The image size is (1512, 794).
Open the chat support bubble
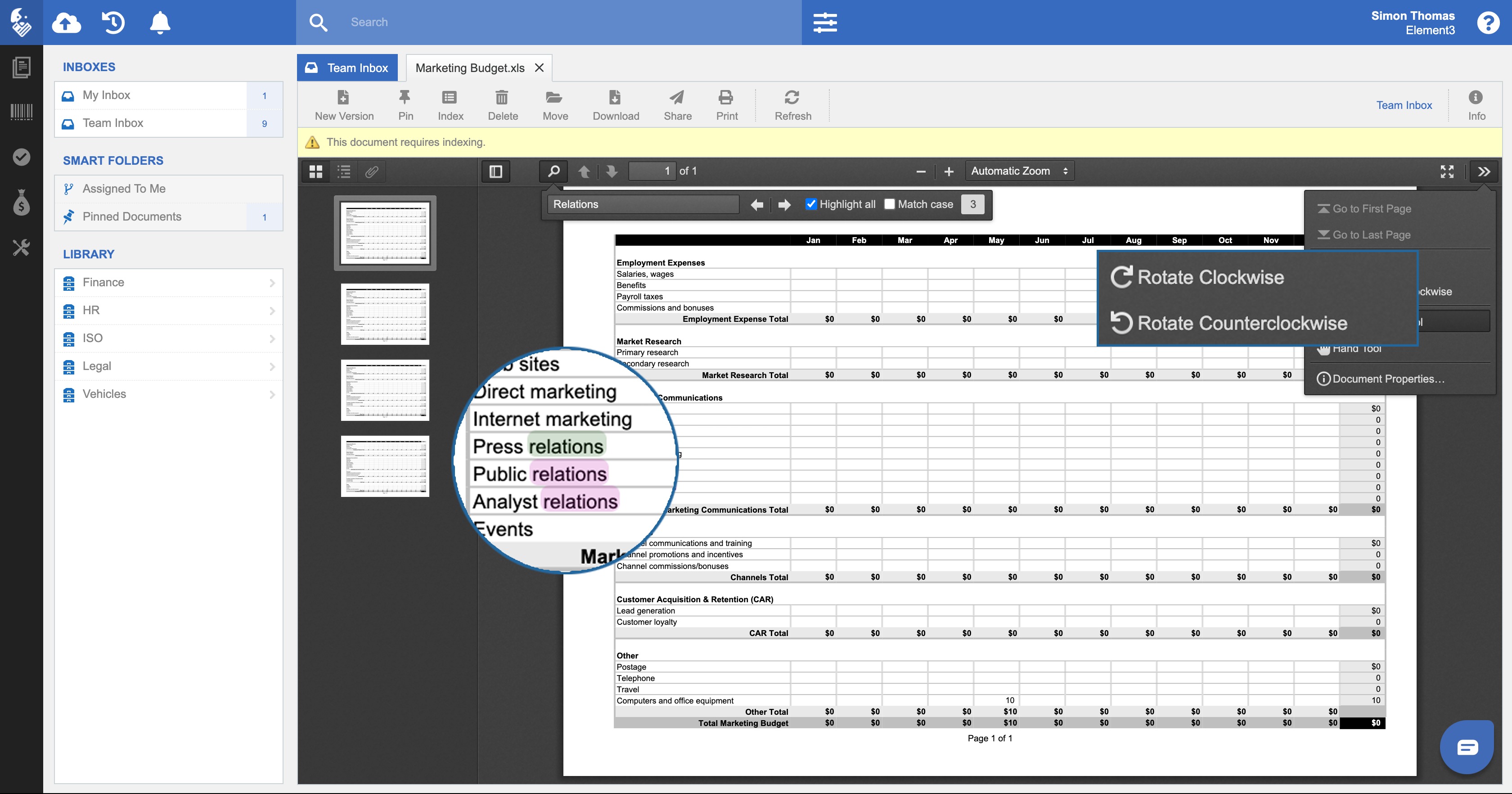1467,747
